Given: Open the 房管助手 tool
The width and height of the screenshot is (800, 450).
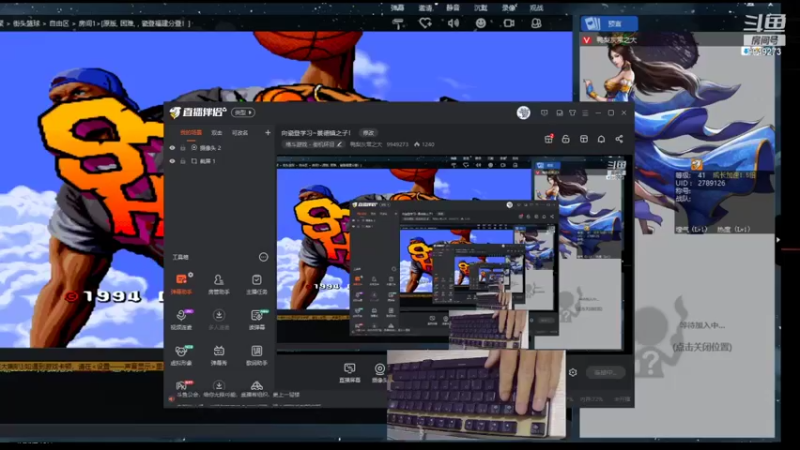Looking at the screenshot, I should tap(219, 284).
